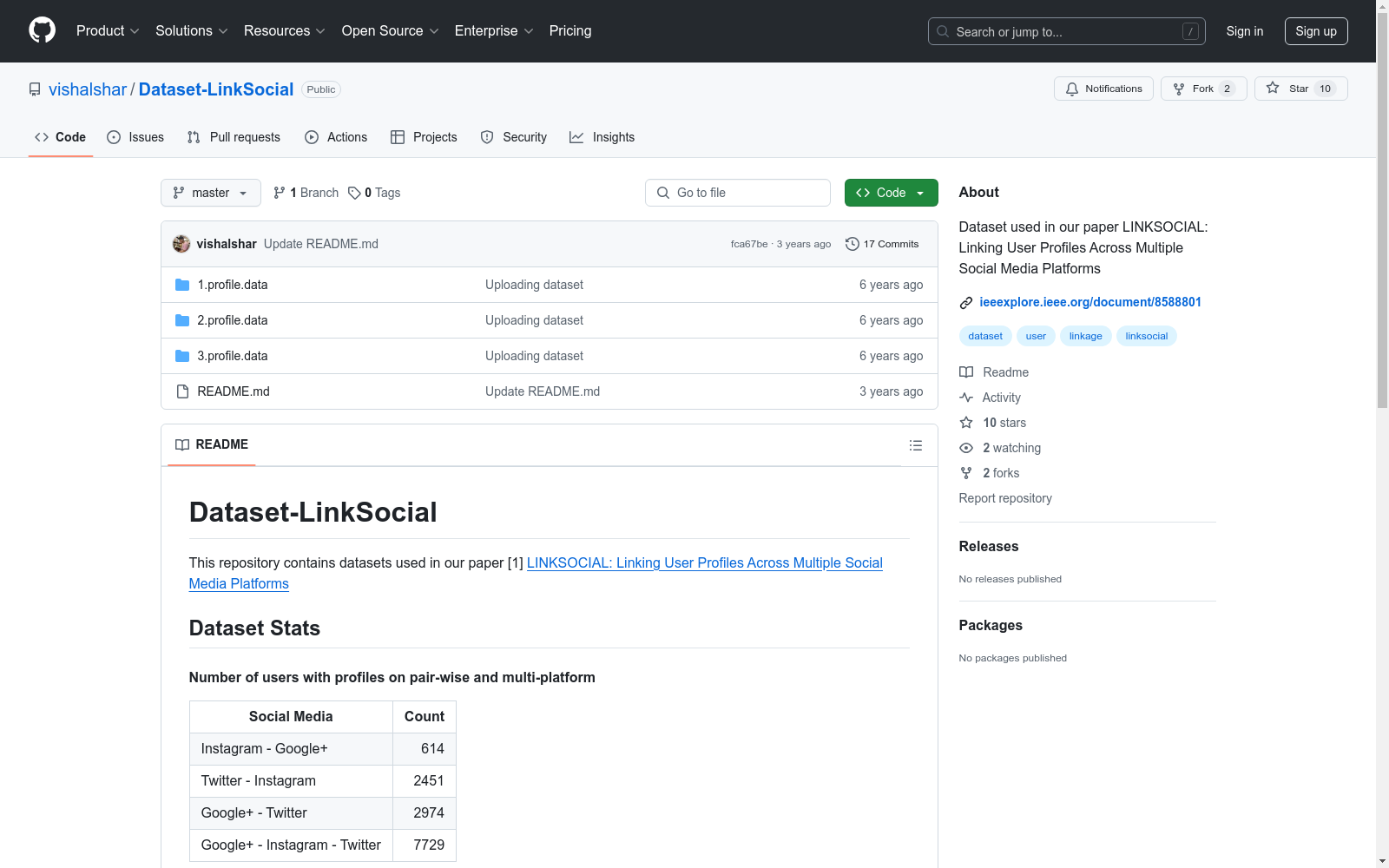Open Uploading dataset commit for 1.profile.data
This screenshot has height=868, width=1389.
tap(534, 285)
